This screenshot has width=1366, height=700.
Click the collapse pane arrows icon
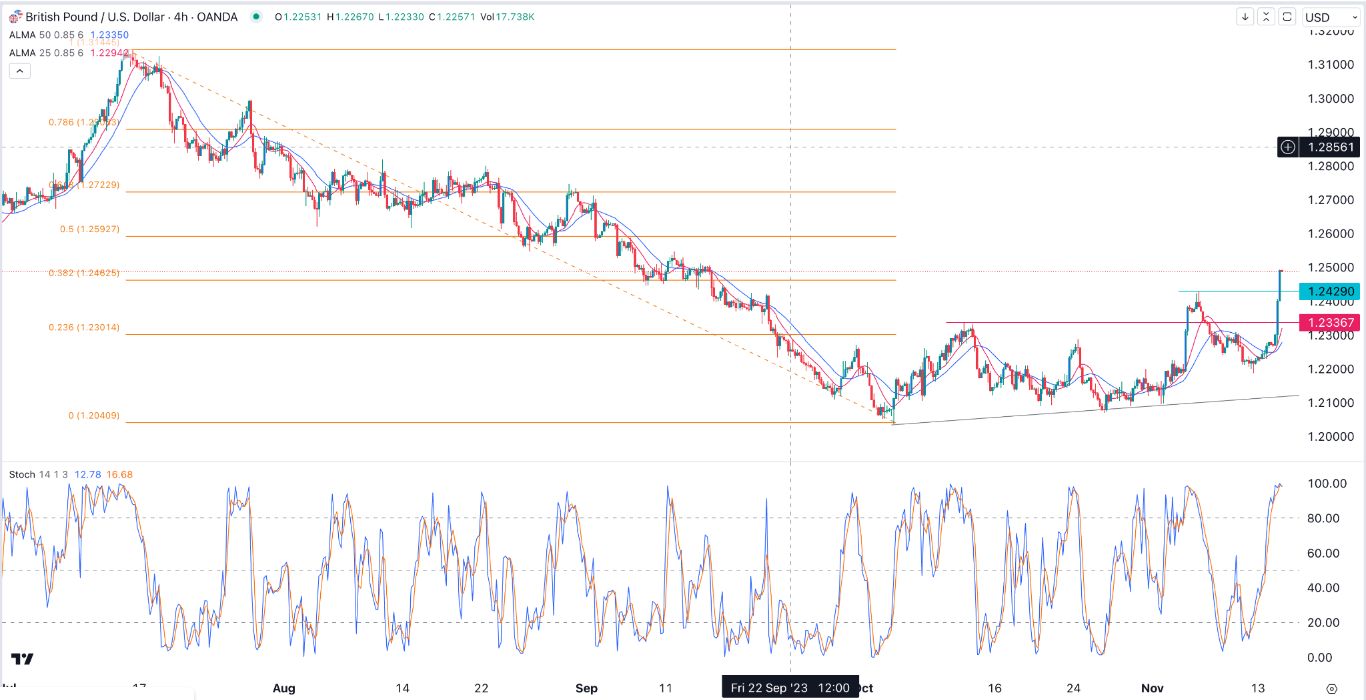pos(1266,17)
